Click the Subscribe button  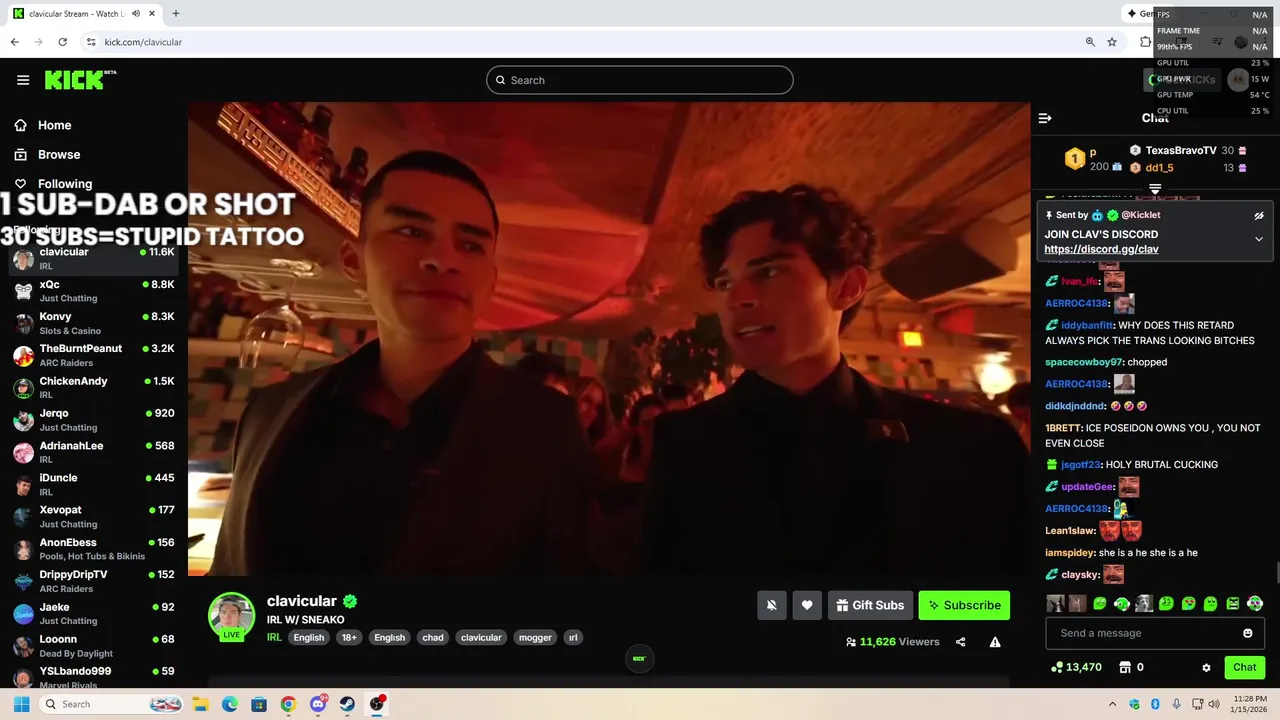click(964, 605)
